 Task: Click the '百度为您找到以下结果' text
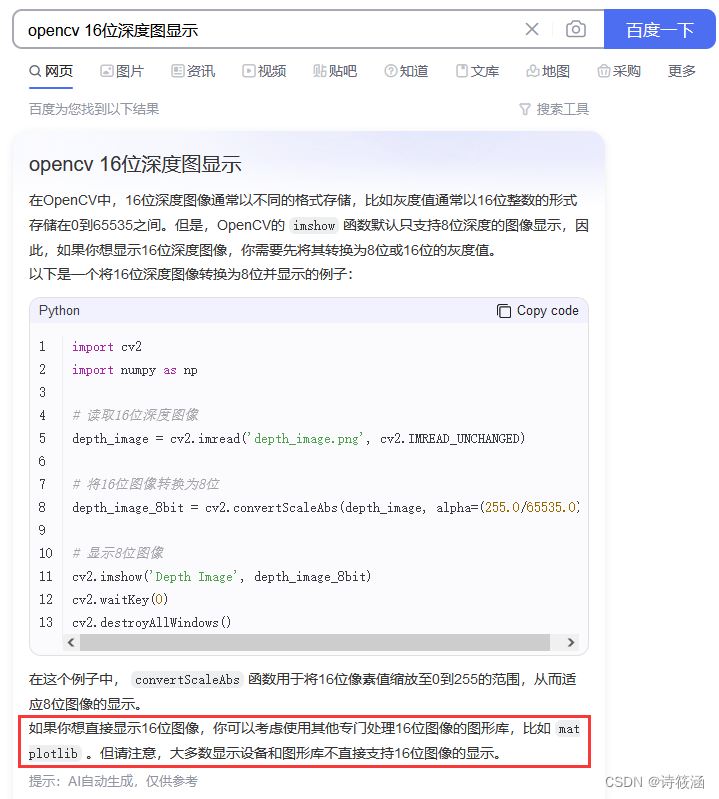click(94, 109)
